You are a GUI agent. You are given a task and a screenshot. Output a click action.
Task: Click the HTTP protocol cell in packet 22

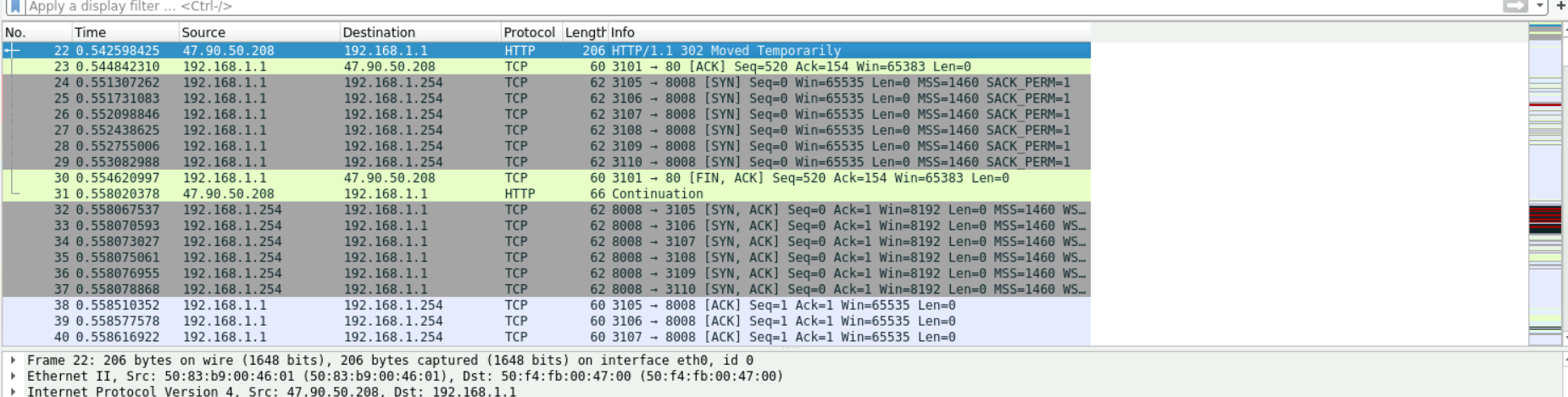(520, 51)
